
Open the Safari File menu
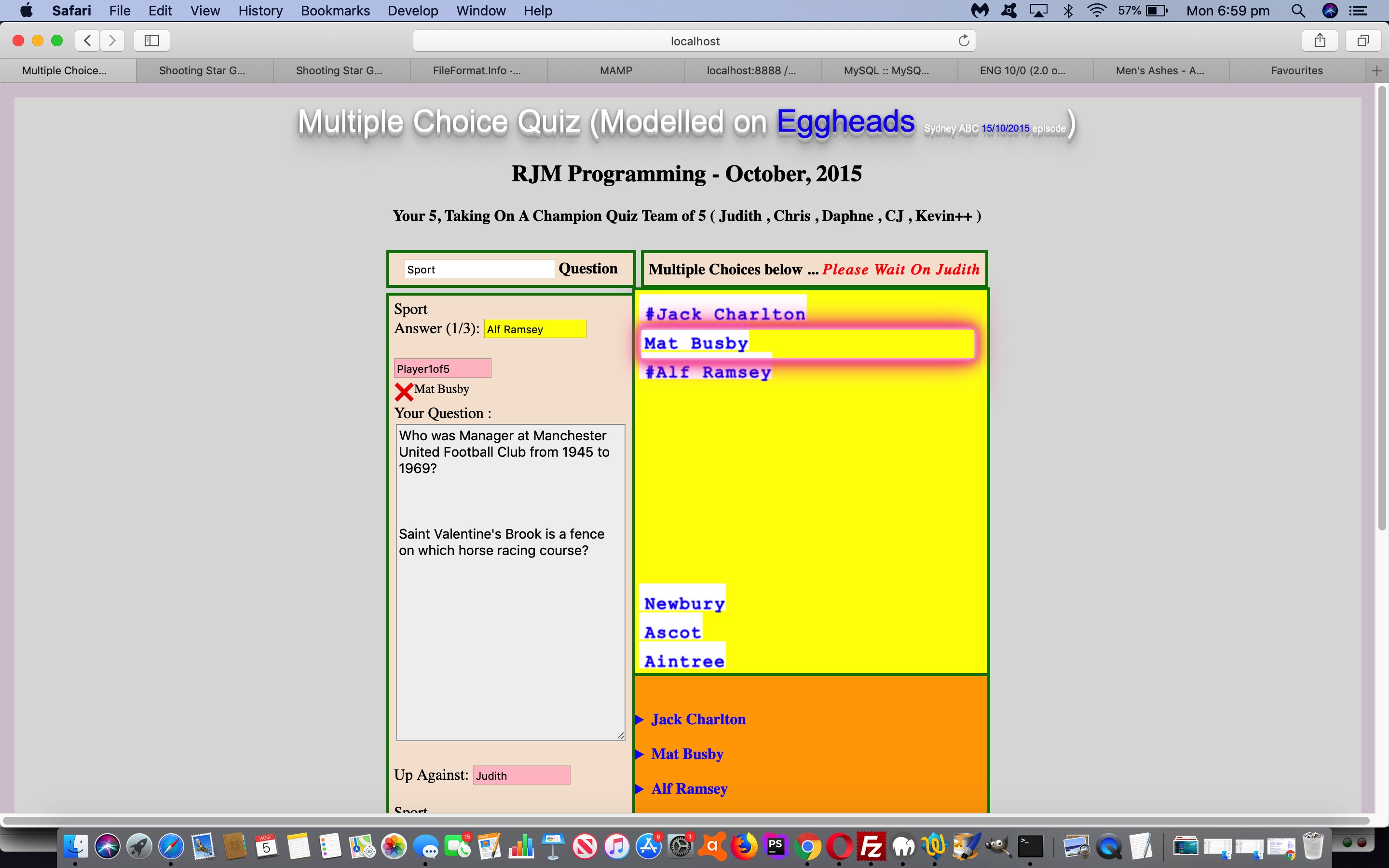click(x=120, y=10)
